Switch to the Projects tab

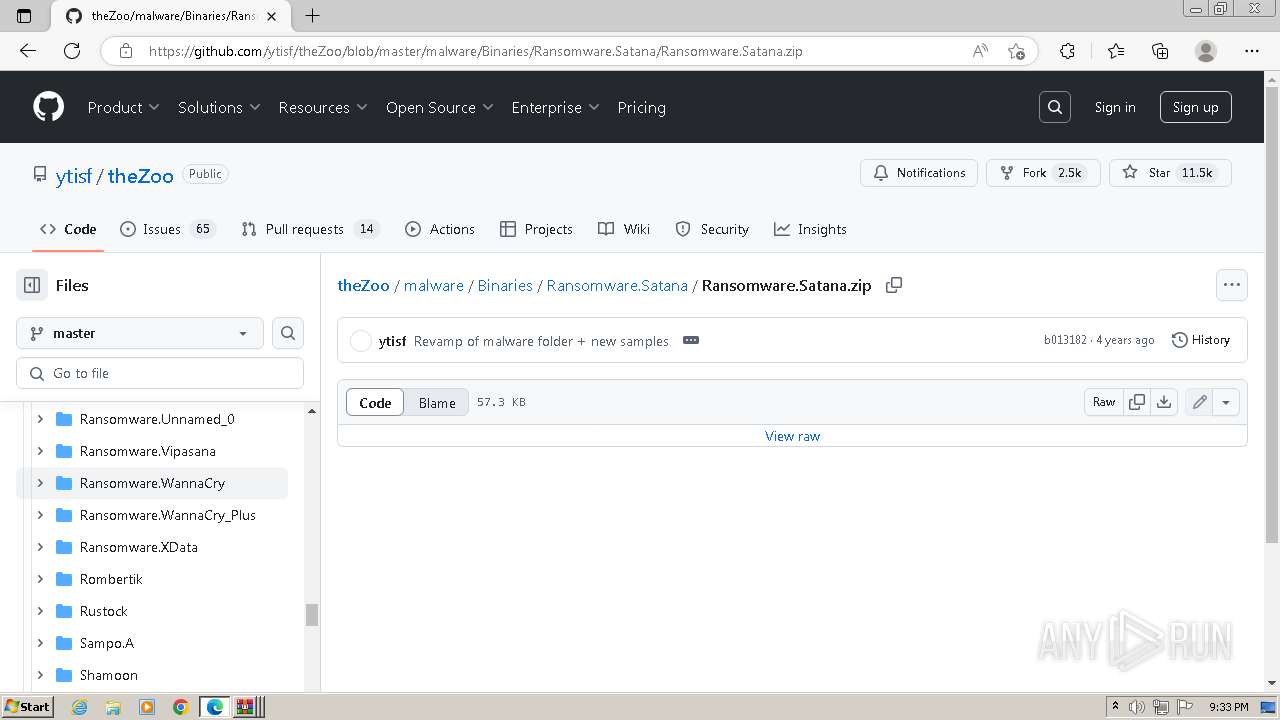[536, 229]
